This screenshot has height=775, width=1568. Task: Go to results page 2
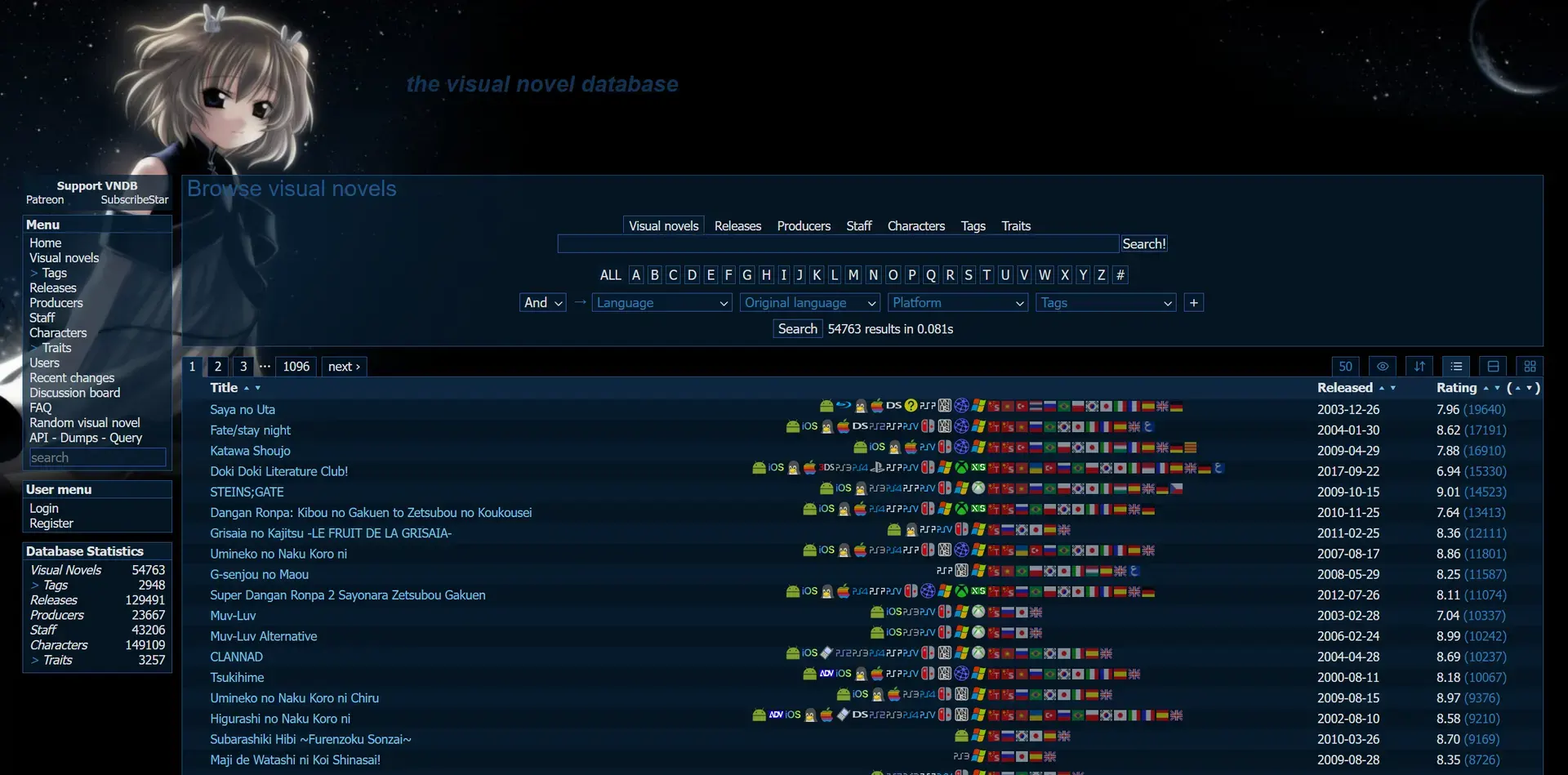tap(217, 366)
